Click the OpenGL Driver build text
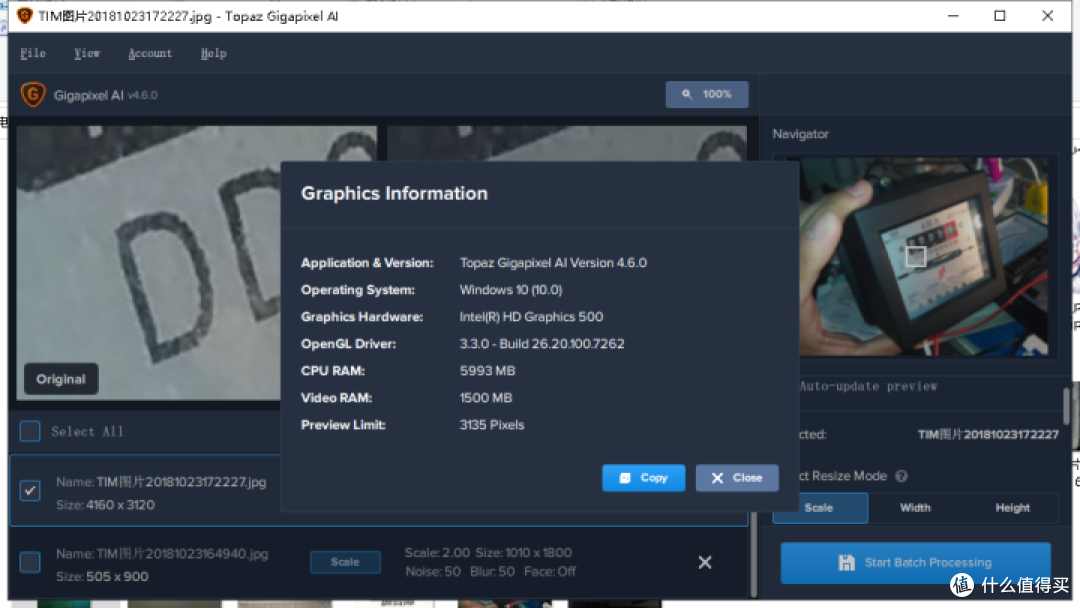The image size is (1080, 608). [542, 344]
